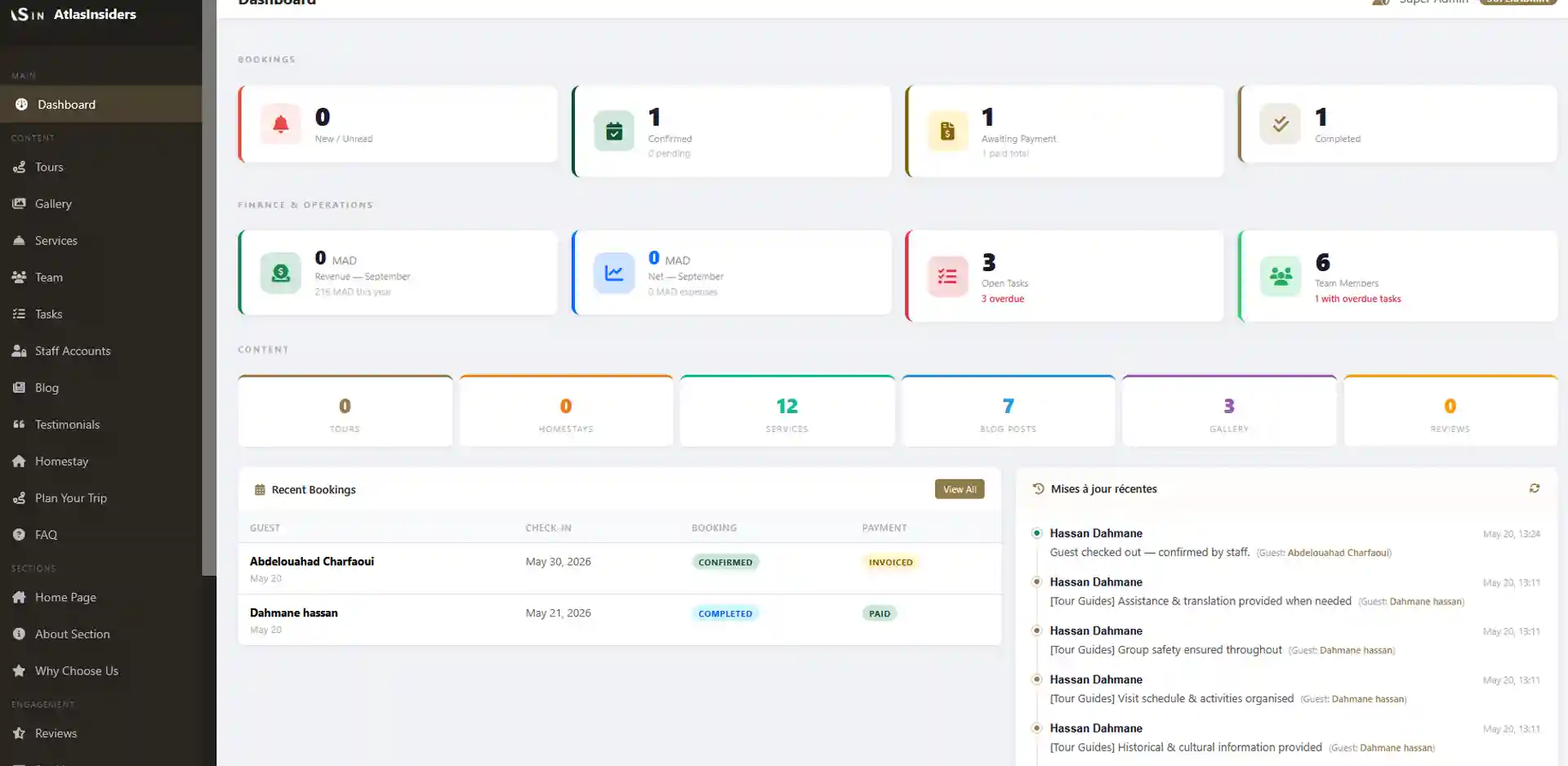This screenshot has height=766, width=1568.
Task: Open the 'Guest checked out' update entry
Action: (x=1286, y=543)
